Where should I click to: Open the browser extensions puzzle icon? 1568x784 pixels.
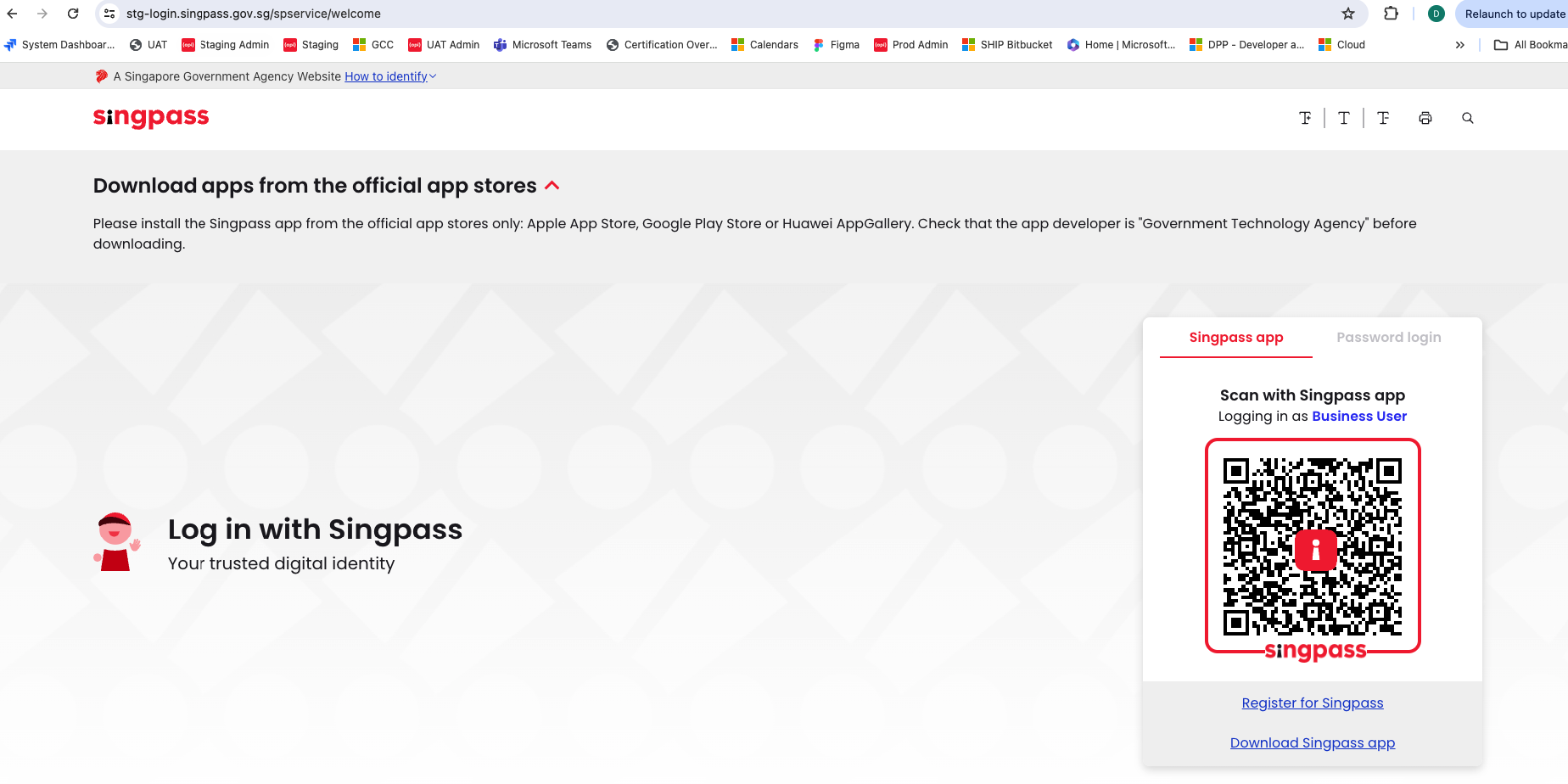[1391, 14]
